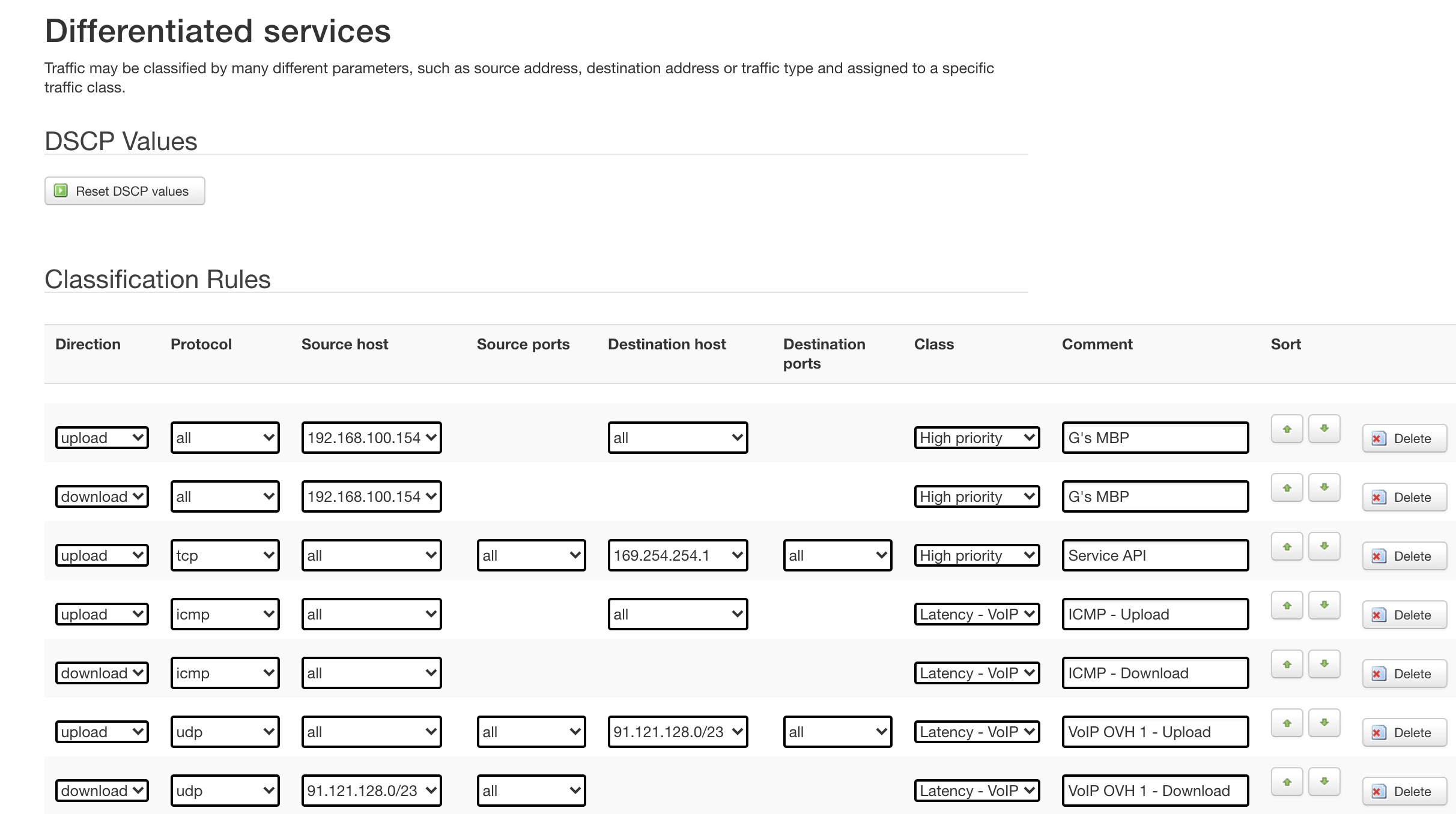Move ICMP - Upload rule up
This screenshot has height=814, width=1456.
(x=1287, y=605)
